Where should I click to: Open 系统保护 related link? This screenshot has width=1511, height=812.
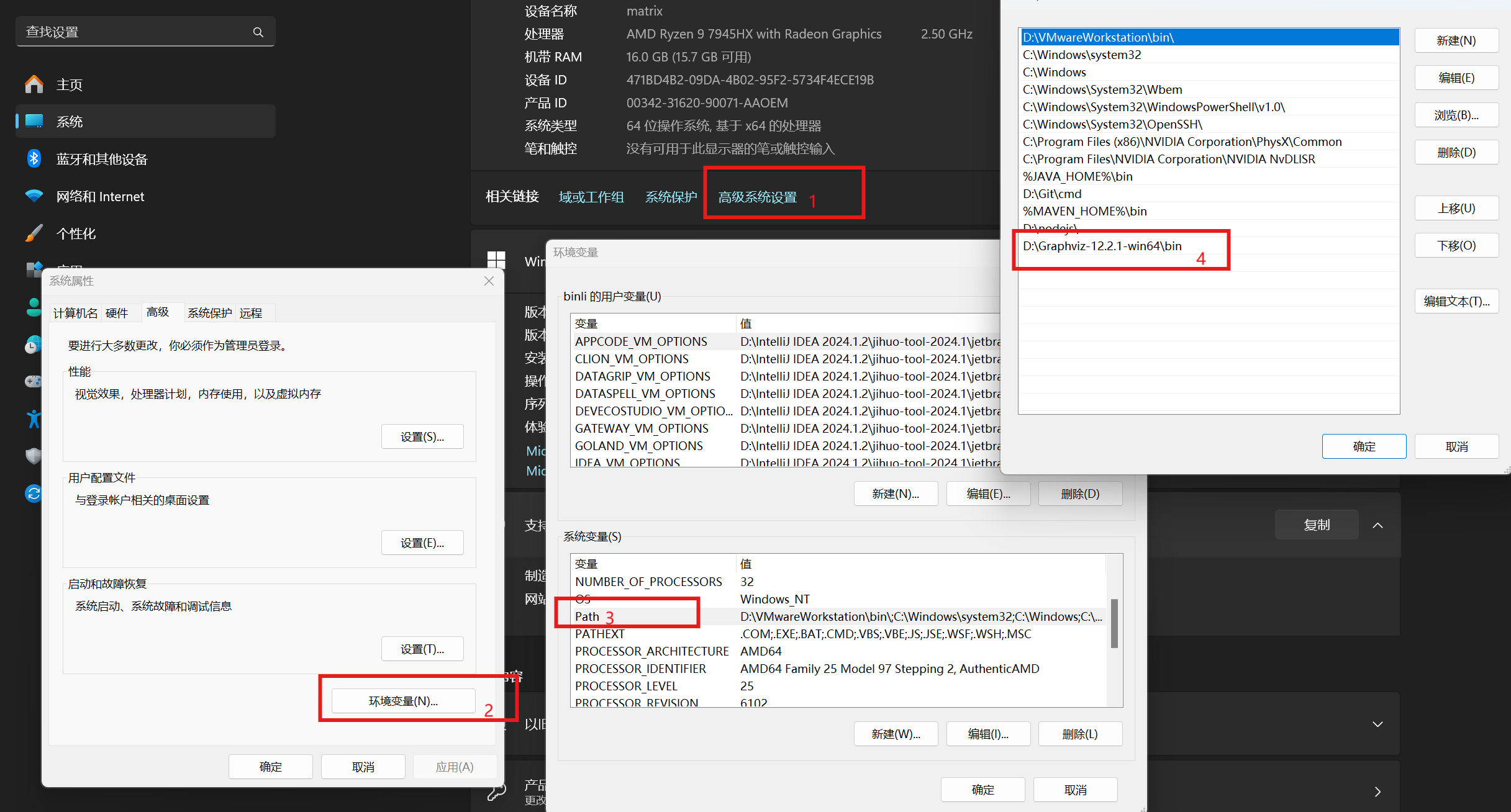point(671,197)
